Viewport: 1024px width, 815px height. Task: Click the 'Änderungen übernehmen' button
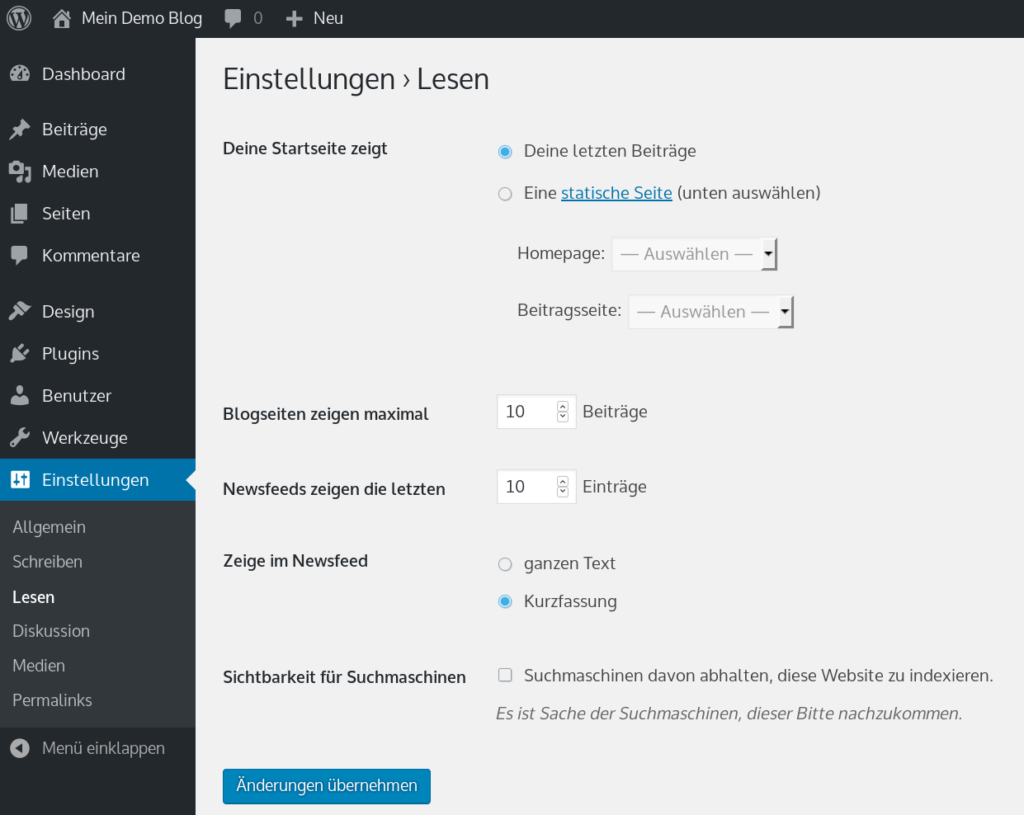coord(327,786)
